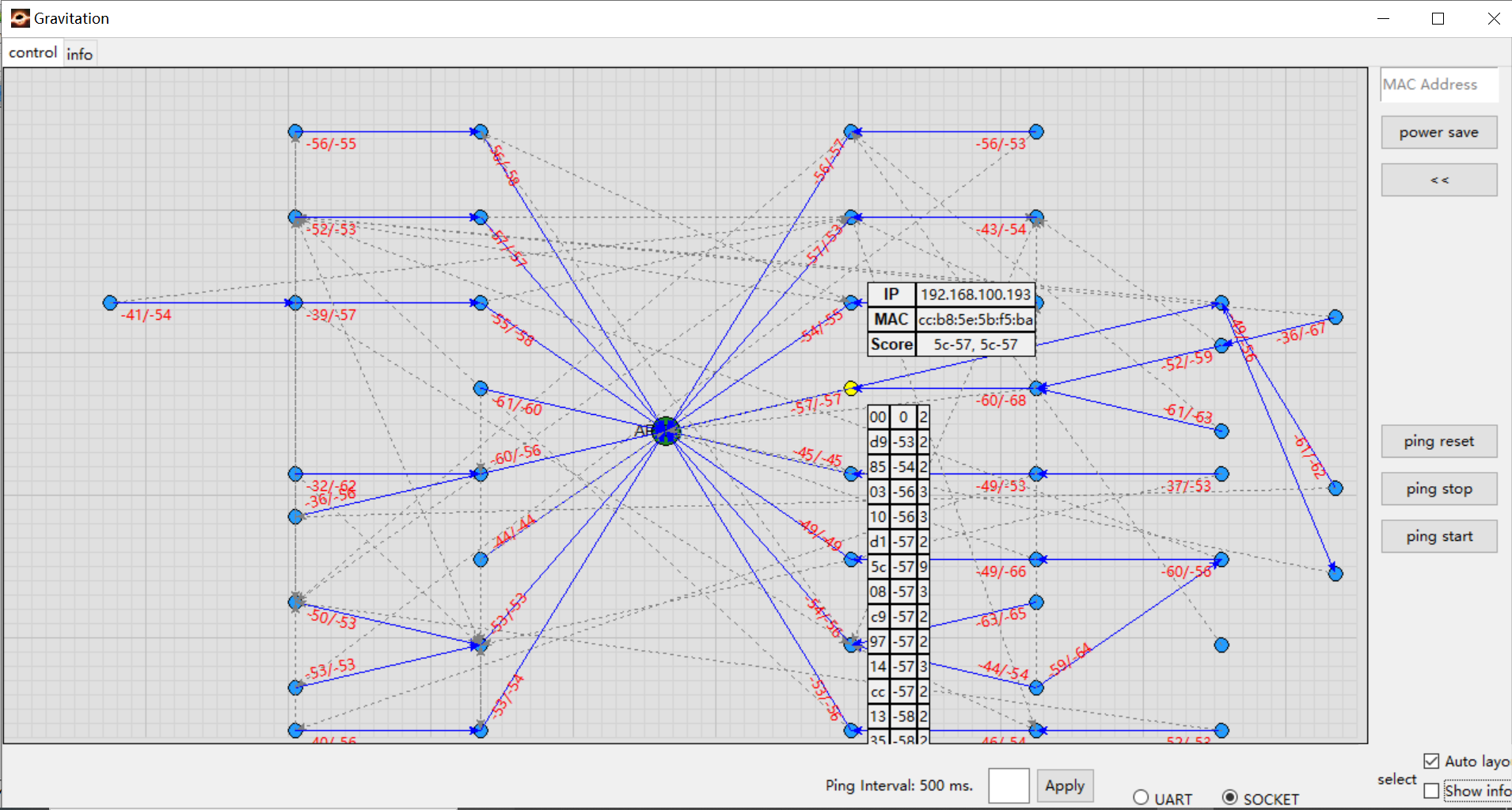Image resolution: width=1512 pixels, height=810 pixels.
Task: Select the node next to label -61/-60
Action: (x=481, y=388)
